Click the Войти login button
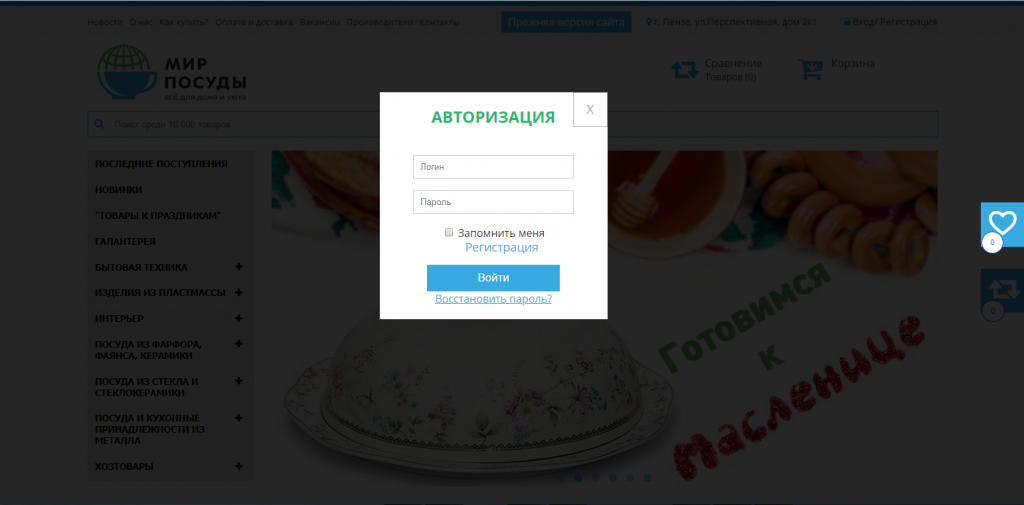The height and width of the screenshot is (505, 1024). tap(493, 278)
